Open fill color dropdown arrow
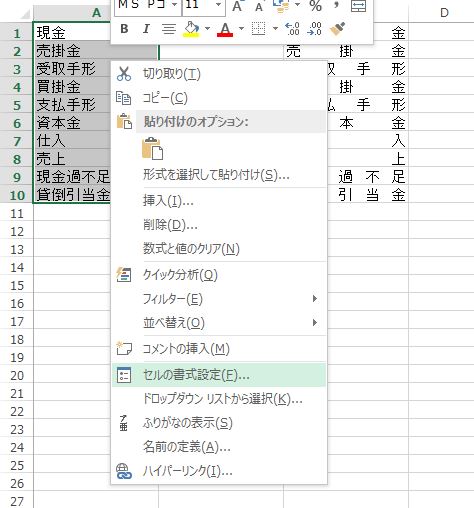474x508 pixels. 207,29
